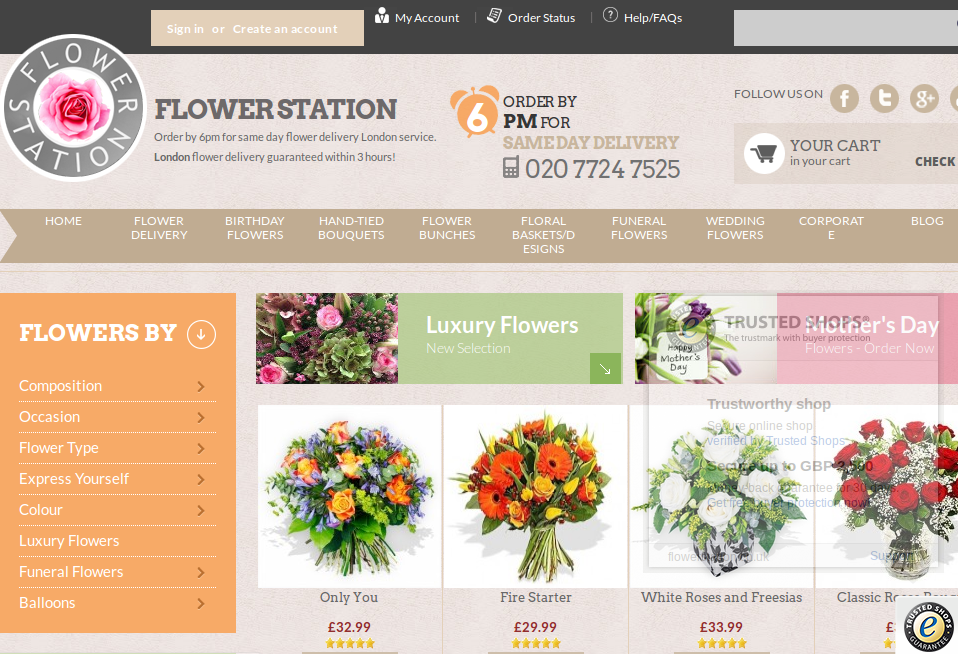
Task: Click the Trusted Shops guarantee badge
Action: (x=928, y=626)
